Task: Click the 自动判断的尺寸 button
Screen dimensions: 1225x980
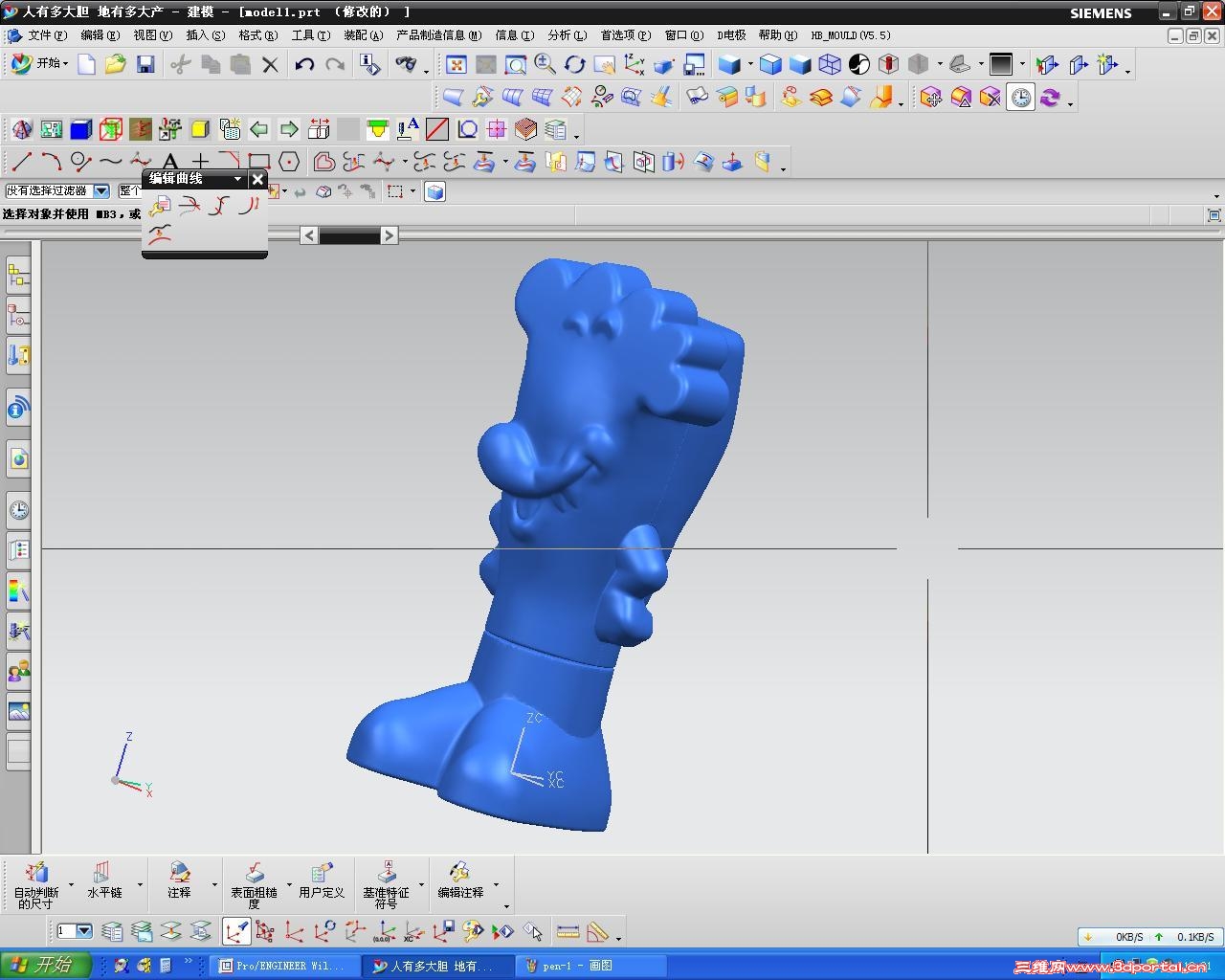Action: (x=36, y=885)
